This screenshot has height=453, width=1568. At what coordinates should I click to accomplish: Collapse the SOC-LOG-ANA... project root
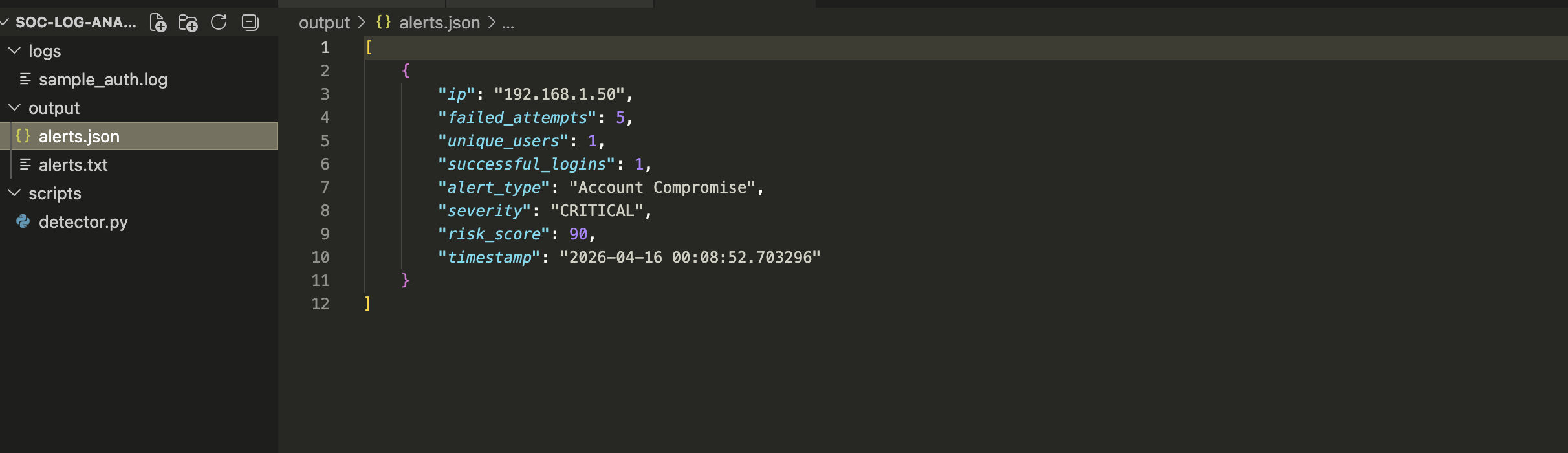pyautogui.click(x=5, y=23)
